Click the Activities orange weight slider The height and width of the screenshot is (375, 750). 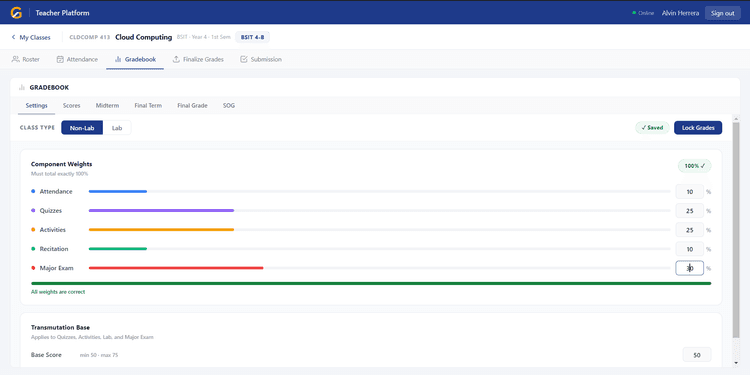[379, 230]
